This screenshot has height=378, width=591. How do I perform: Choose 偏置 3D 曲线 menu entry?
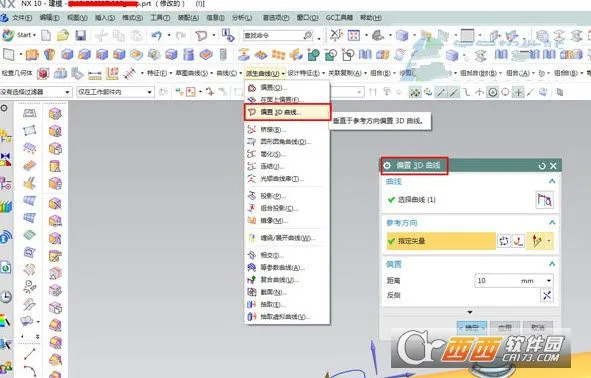(287, 112)
